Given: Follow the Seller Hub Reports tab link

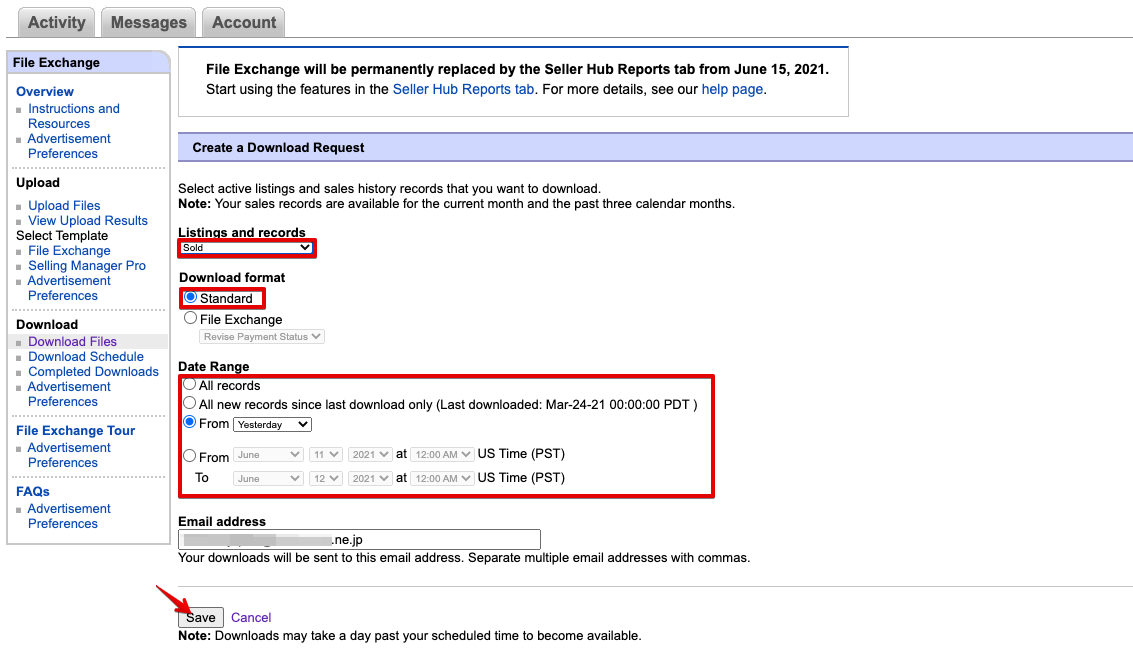Looking at the screenshot, I should [x=463, y=90].
